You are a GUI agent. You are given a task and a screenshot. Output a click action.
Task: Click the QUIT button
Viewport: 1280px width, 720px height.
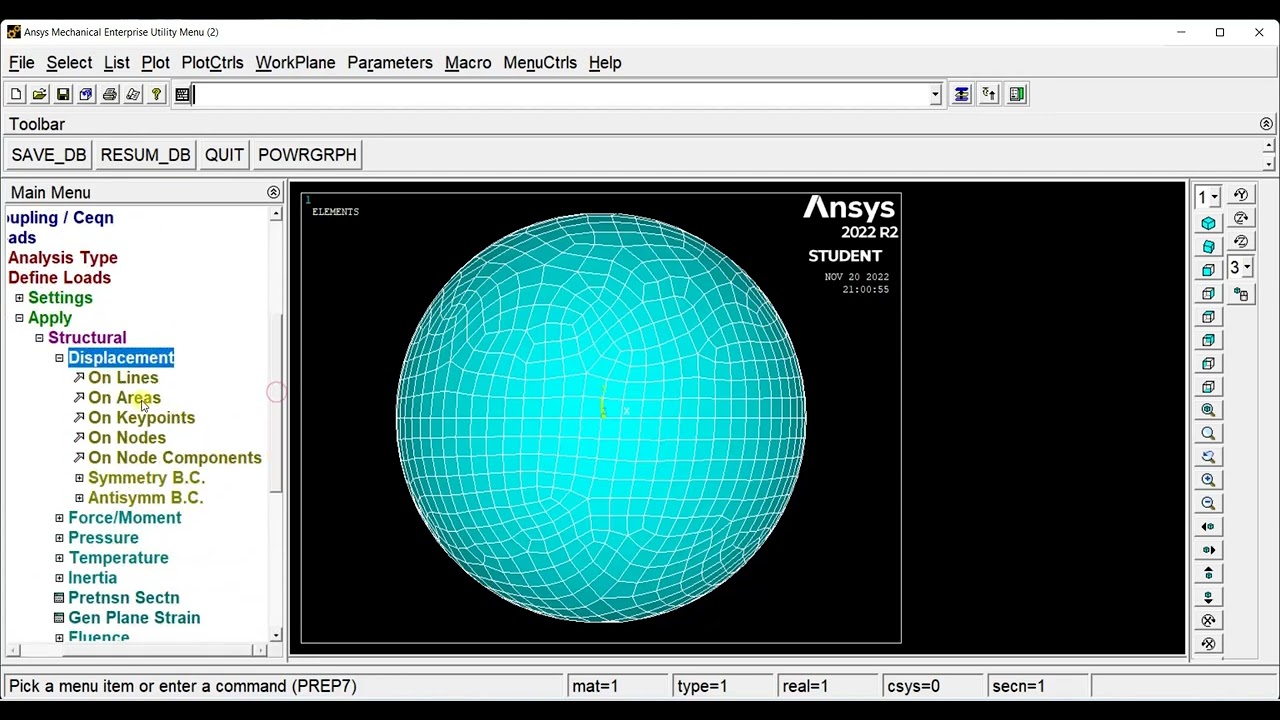(224, 155)
